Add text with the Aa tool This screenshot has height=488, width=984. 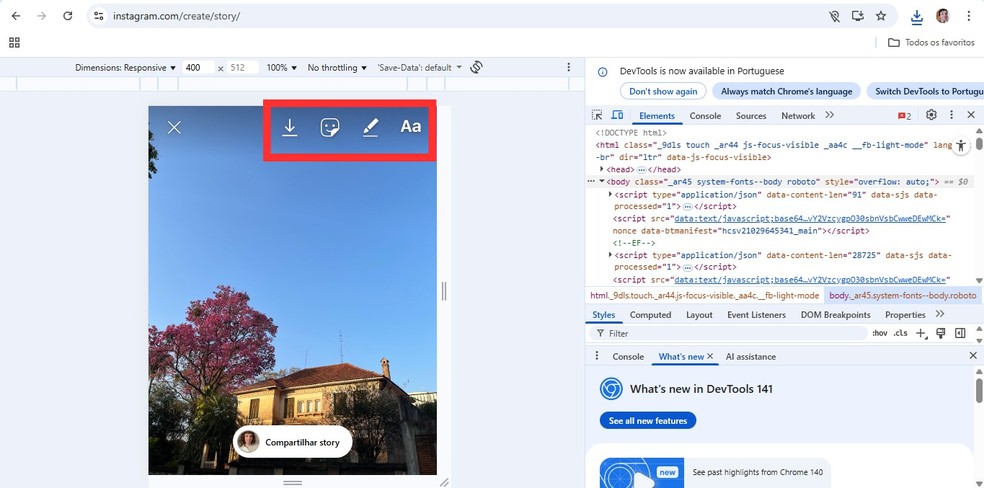pos(411,127)
